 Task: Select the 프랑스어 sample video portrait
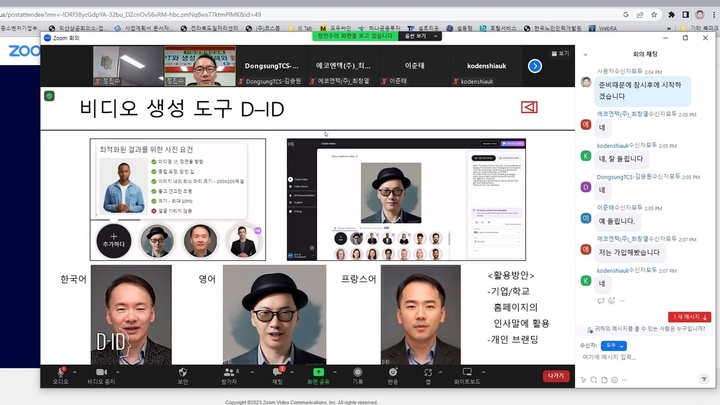(x=421, y=315)
